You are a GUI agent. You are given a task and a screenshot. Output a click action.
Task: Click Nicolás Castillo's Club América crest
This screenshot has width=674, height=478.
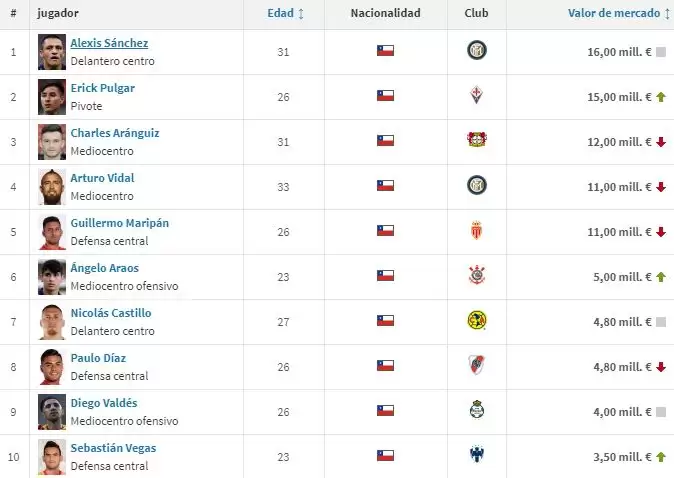(477, 320)
